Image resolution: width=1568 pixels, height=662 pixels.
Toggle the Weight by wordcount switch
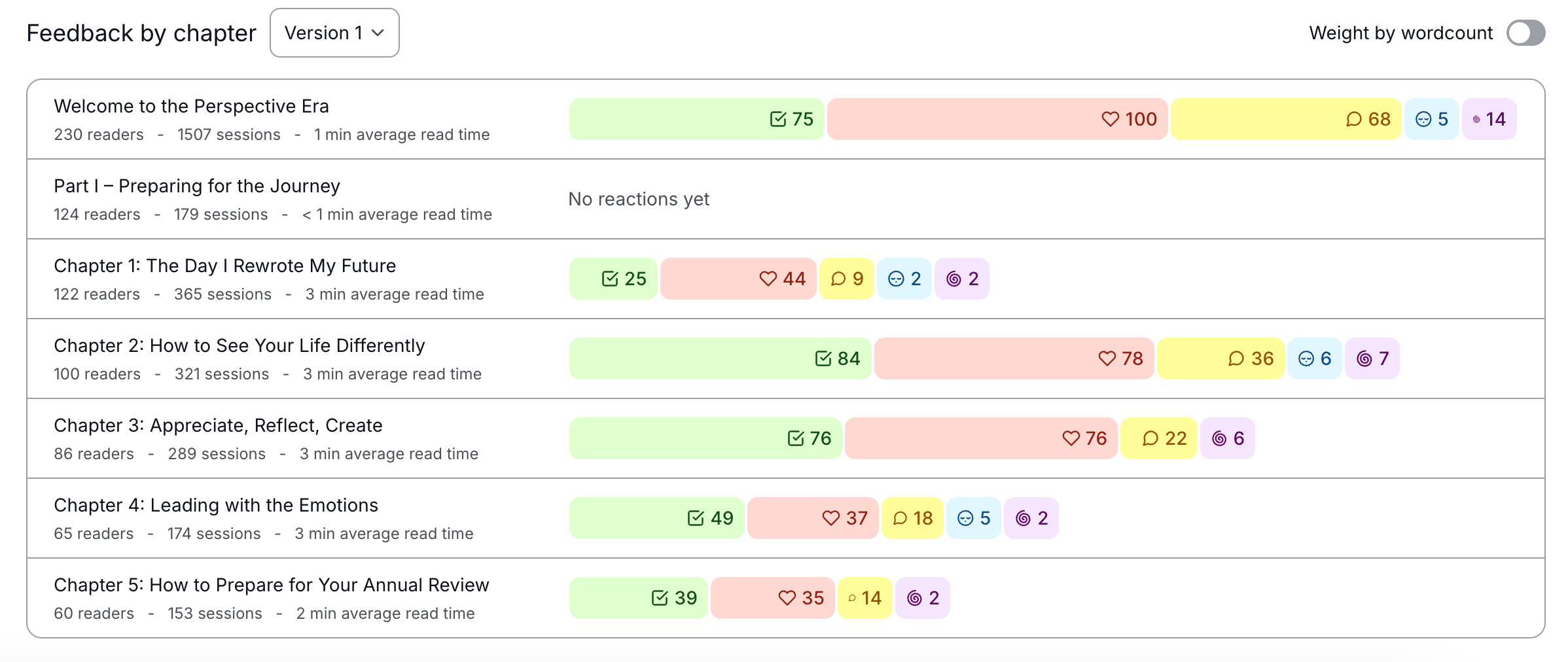(1525, 33)
